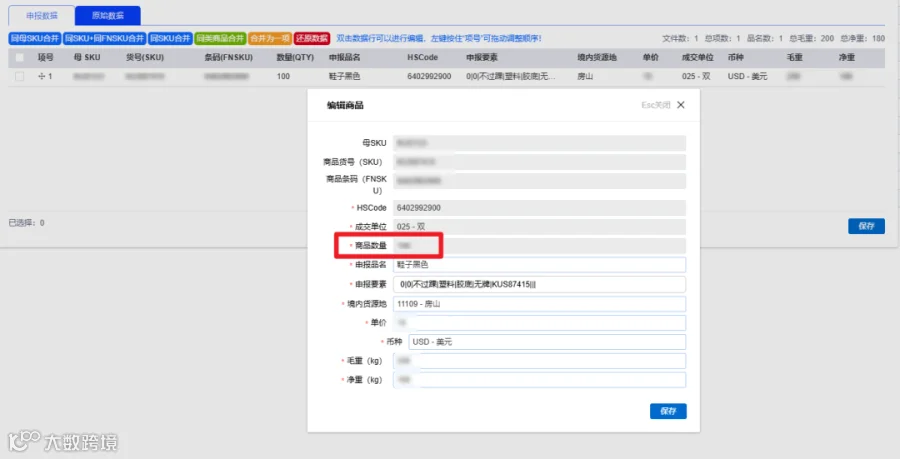Switch to the 原始数据 tab
Viewport: 900px width, 459px height.
(x=108, y=15)
